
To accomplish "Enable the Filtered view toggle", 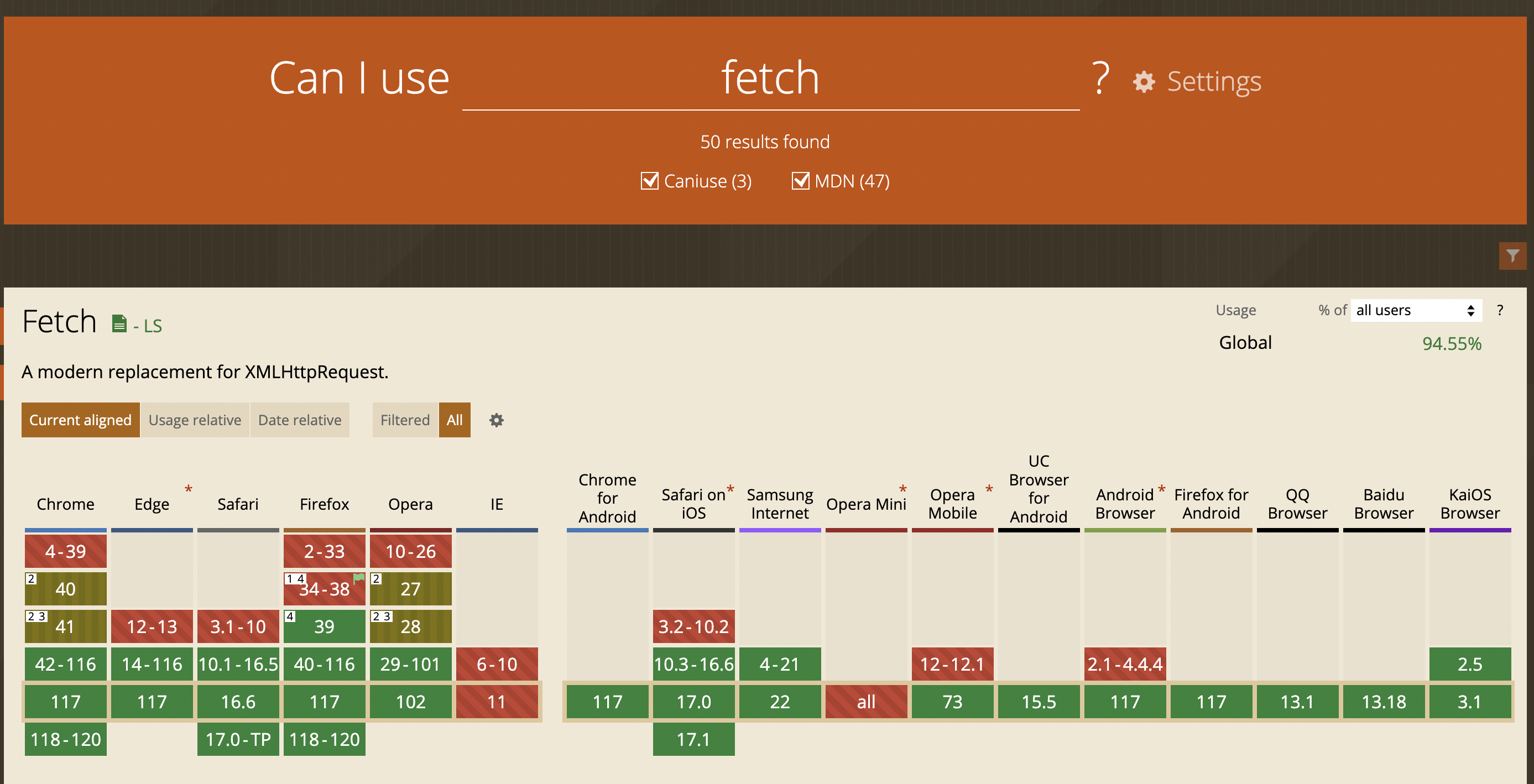I will pos(405,419).
